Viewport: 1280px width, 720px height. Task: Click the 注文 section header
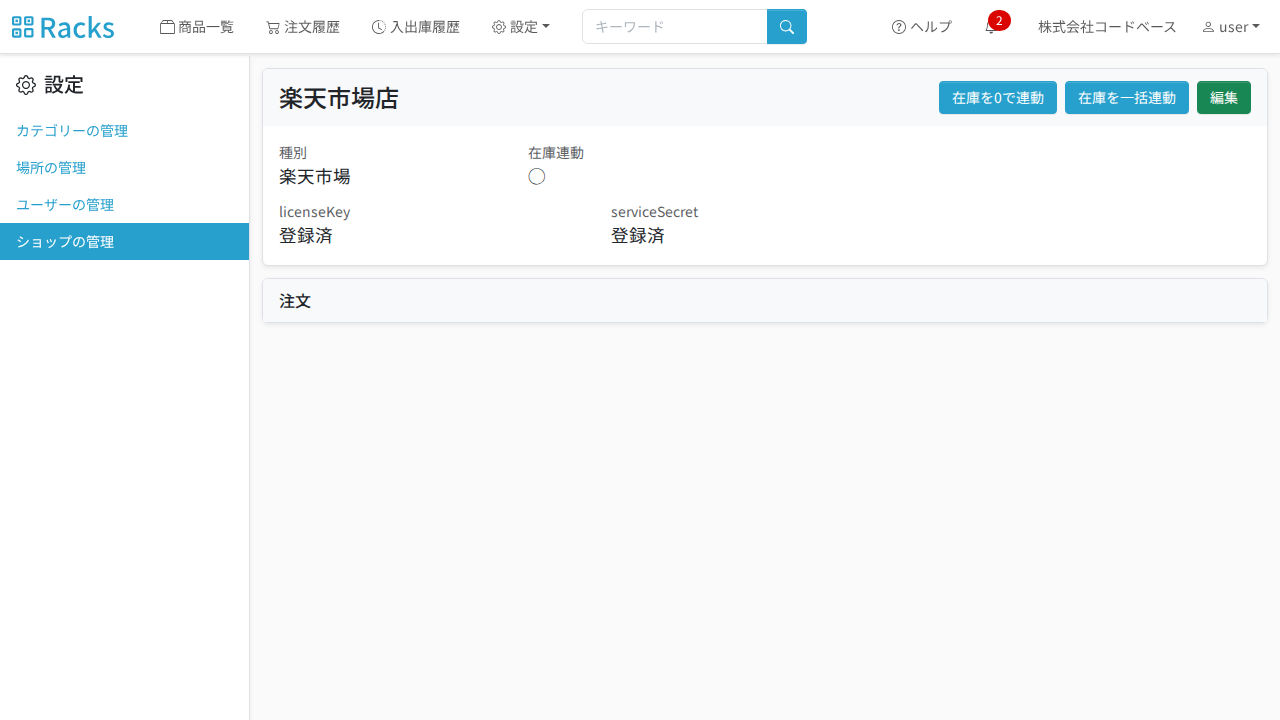tap(765, 301)
